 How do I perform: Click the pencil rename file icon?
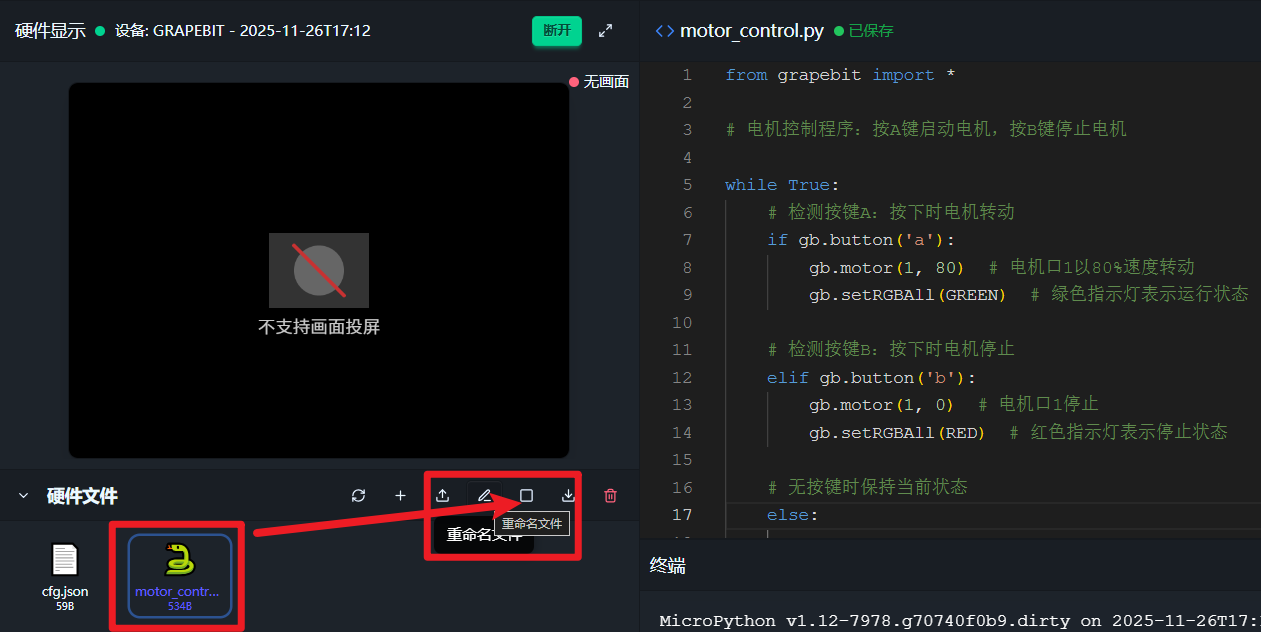tap(485, 496)
